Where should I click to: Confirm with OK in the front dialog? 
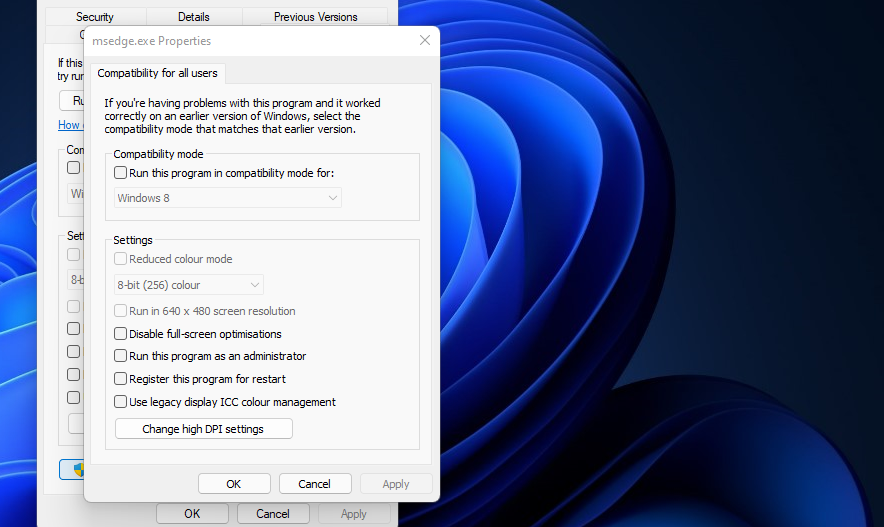(234, 484)
